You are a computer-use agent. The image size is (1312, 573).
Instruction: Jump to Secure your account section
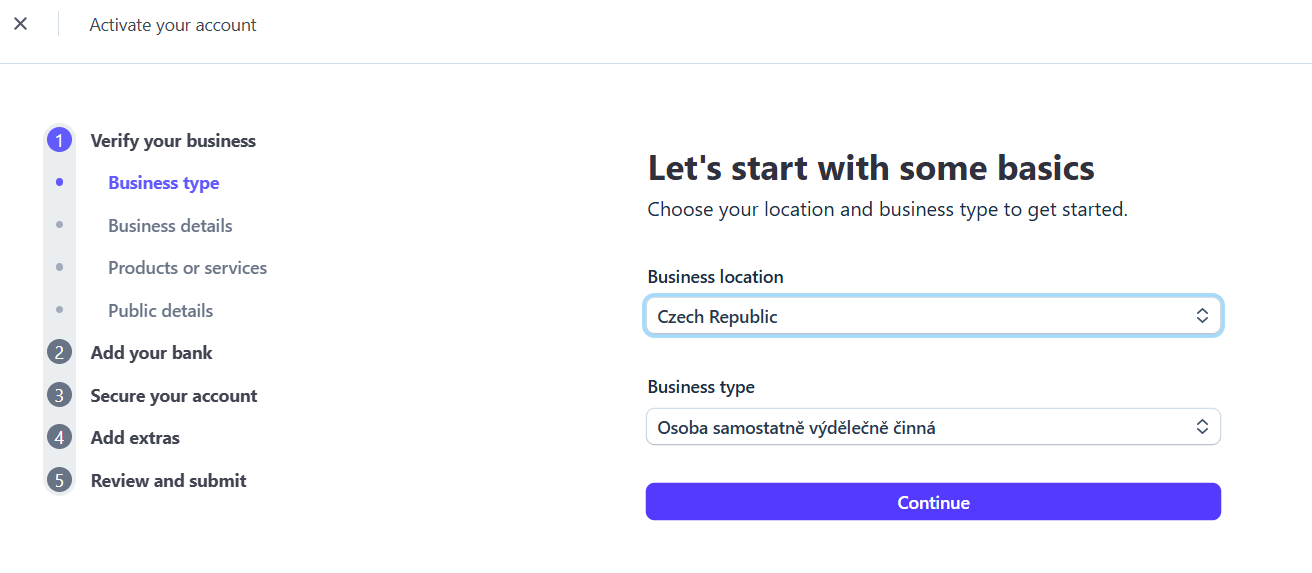(x=173, y=396)
